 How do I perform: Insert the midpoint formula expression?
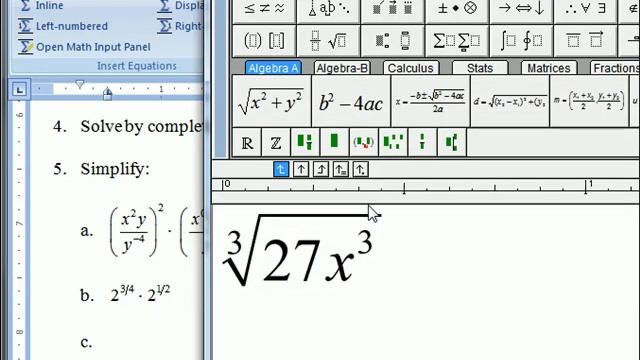tap(589, 101)
